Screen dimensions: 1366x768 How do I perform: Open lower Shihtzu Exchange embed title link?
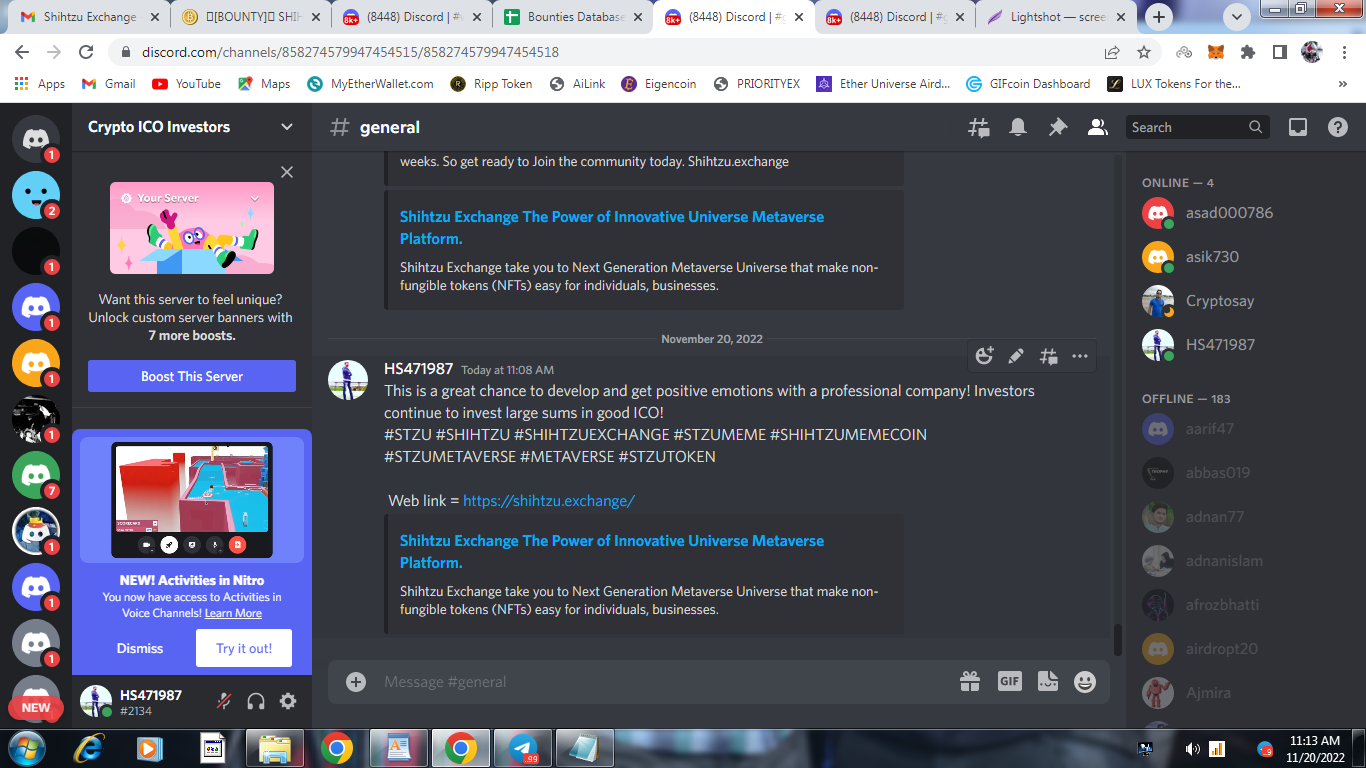pos(612,551)
